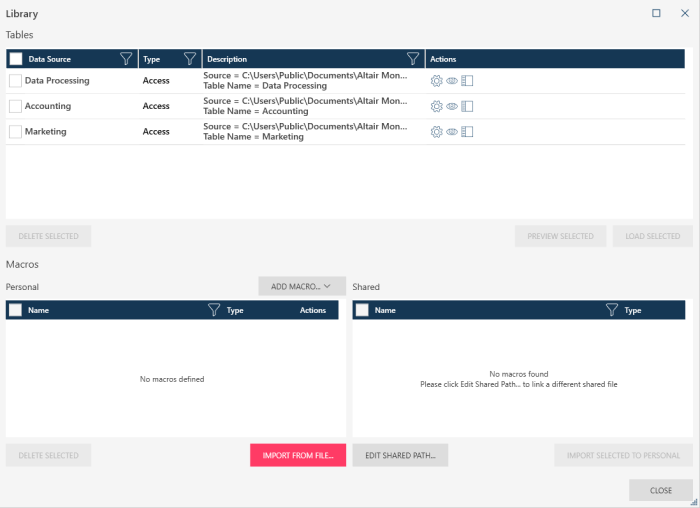This screenshot has height=508, width=700.
Task: Preview Data Processing table with eye icon
Action: [x=451, y=81]
